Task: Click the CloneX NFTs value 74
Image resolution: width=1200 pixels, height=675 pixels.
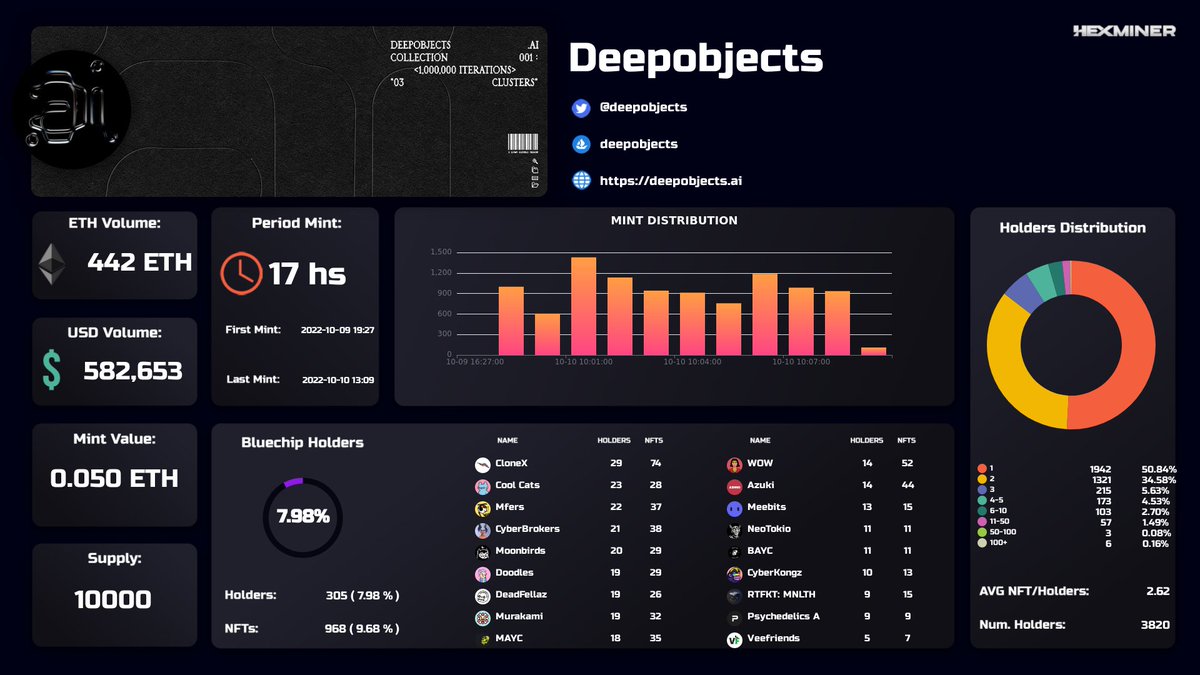Action: [655, 464]
